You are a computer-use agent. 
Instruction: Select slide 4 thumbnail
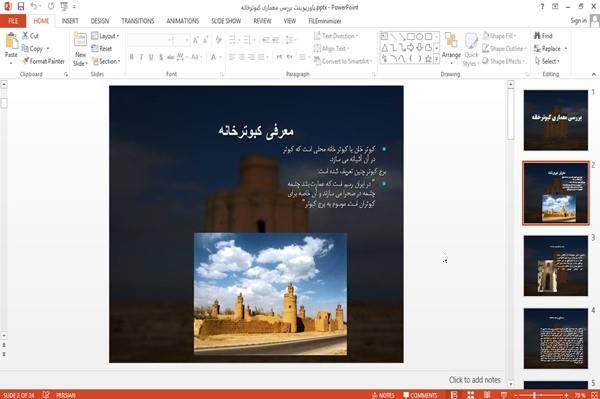point(556,338)
